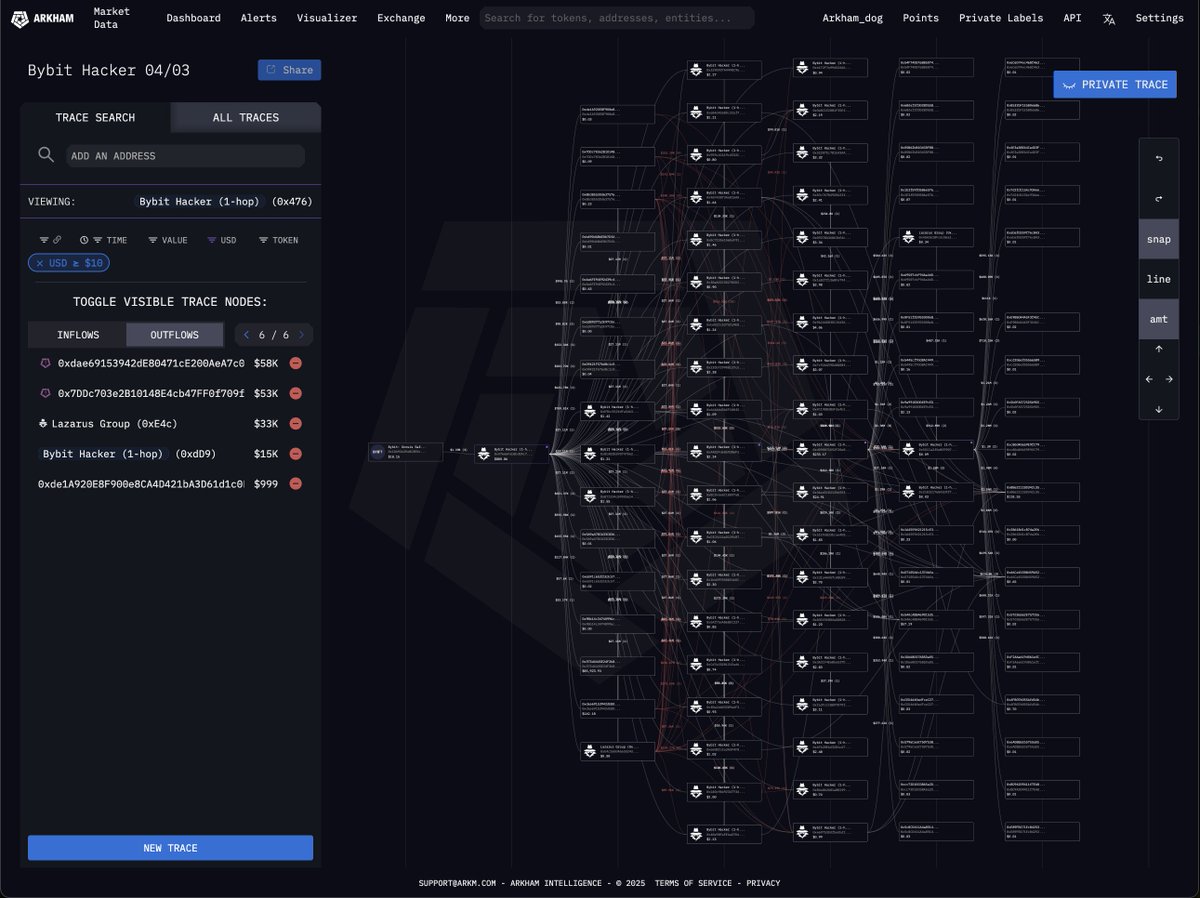Click entity icon beside 0xdae69153942d address

point(44,364)
